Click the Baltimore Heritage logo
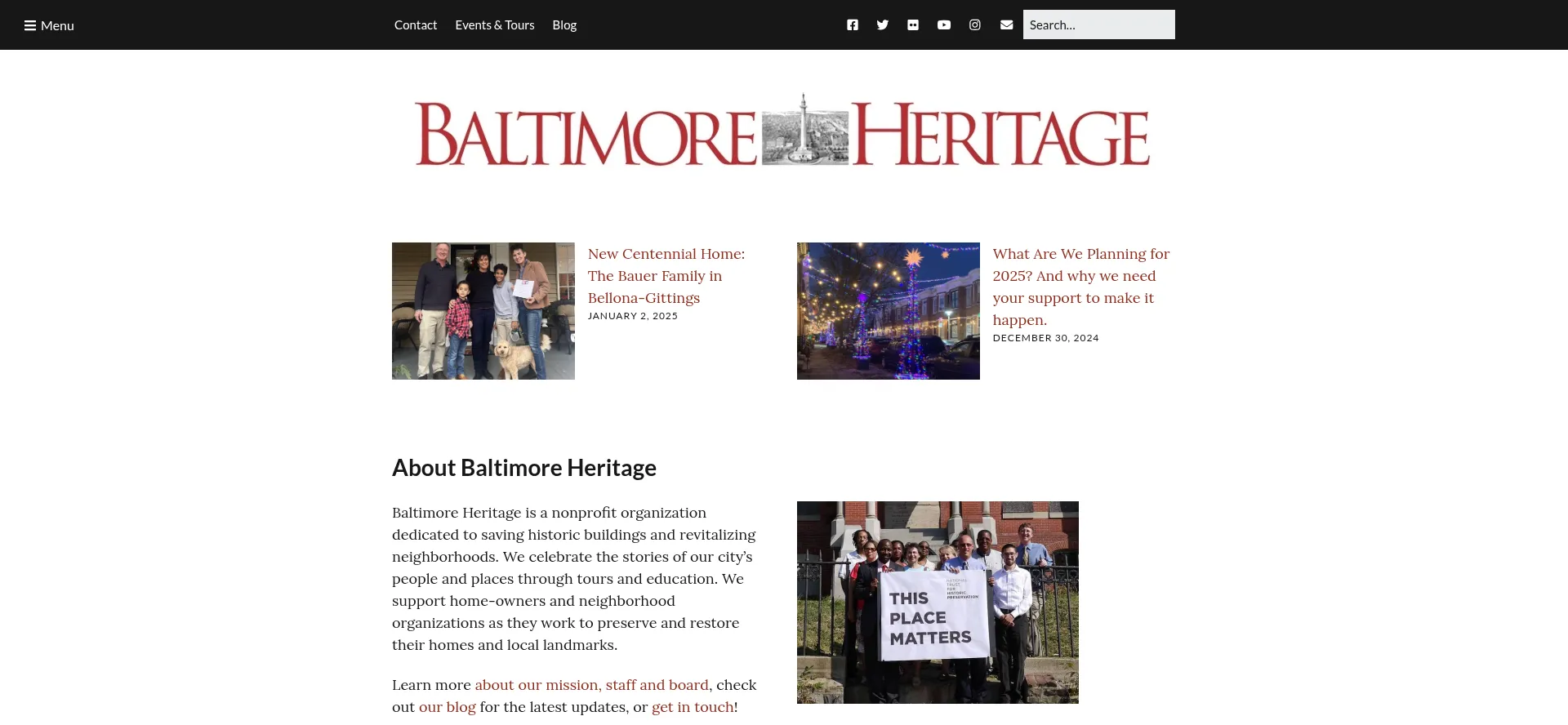Viewport: 1568px width, 725px height. click(783, 131)
